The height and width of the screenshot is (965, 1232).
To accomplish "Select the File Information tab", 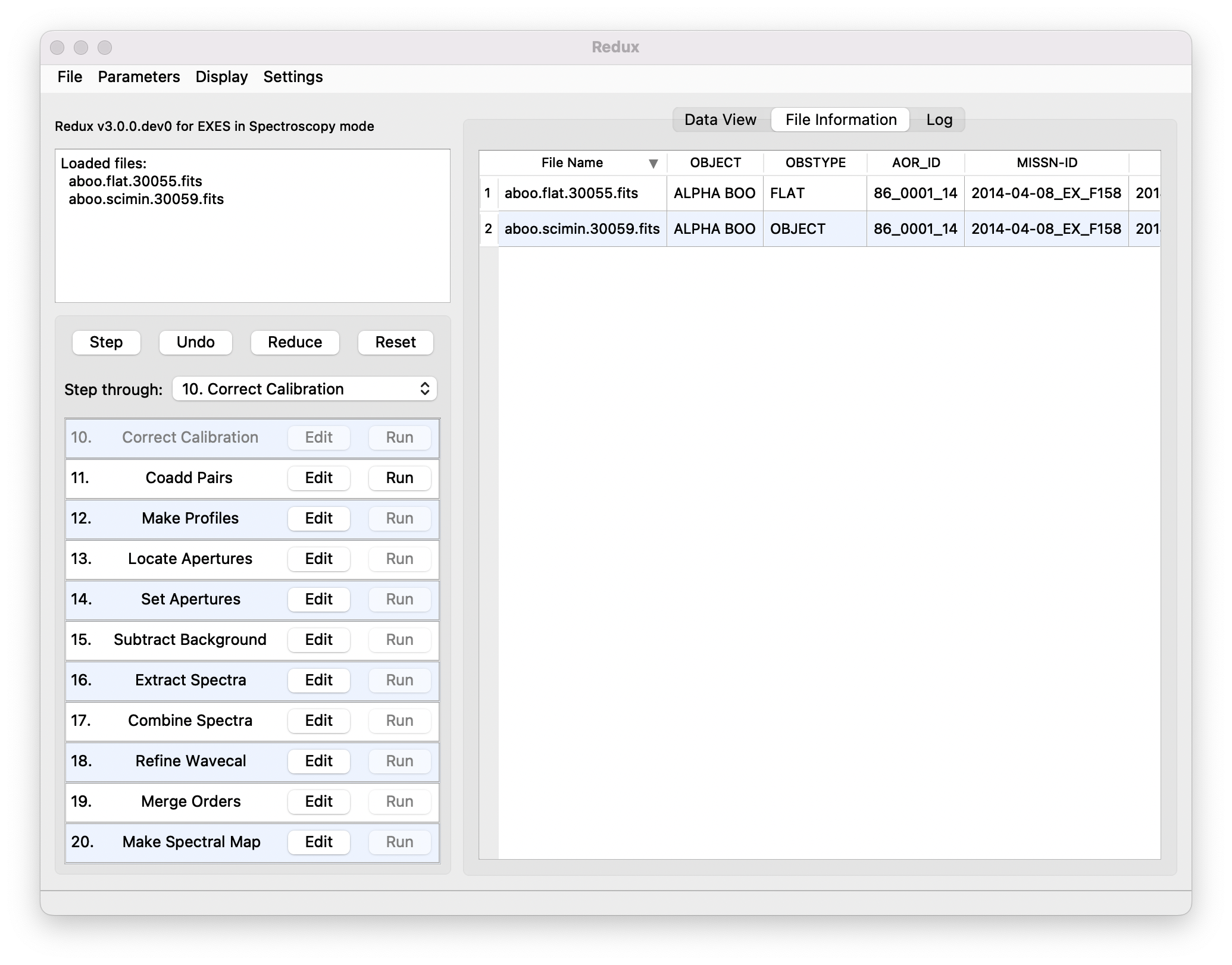I will click(840, 119).
